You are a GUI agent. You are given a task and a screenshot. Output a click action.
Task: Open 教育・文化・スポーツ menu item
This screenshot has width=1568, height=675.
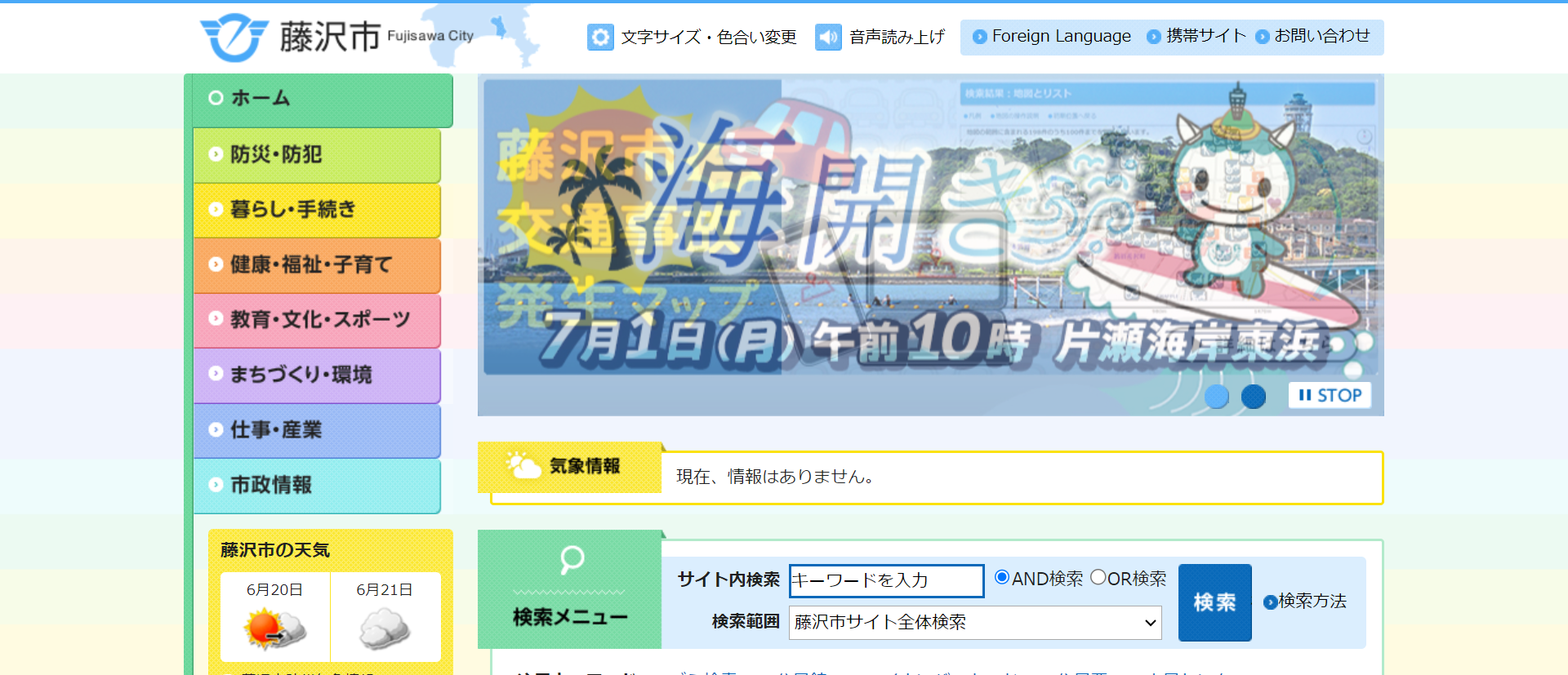coord(317,320)
